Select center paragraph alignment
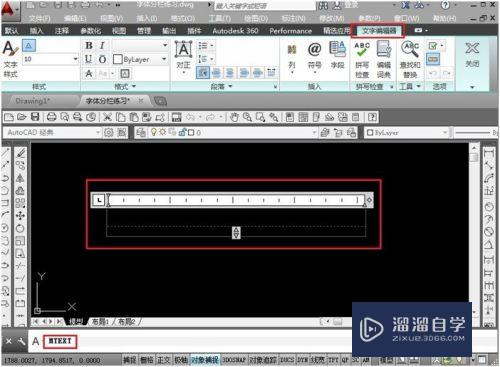500x367 pixels. [x=230, y=73]
